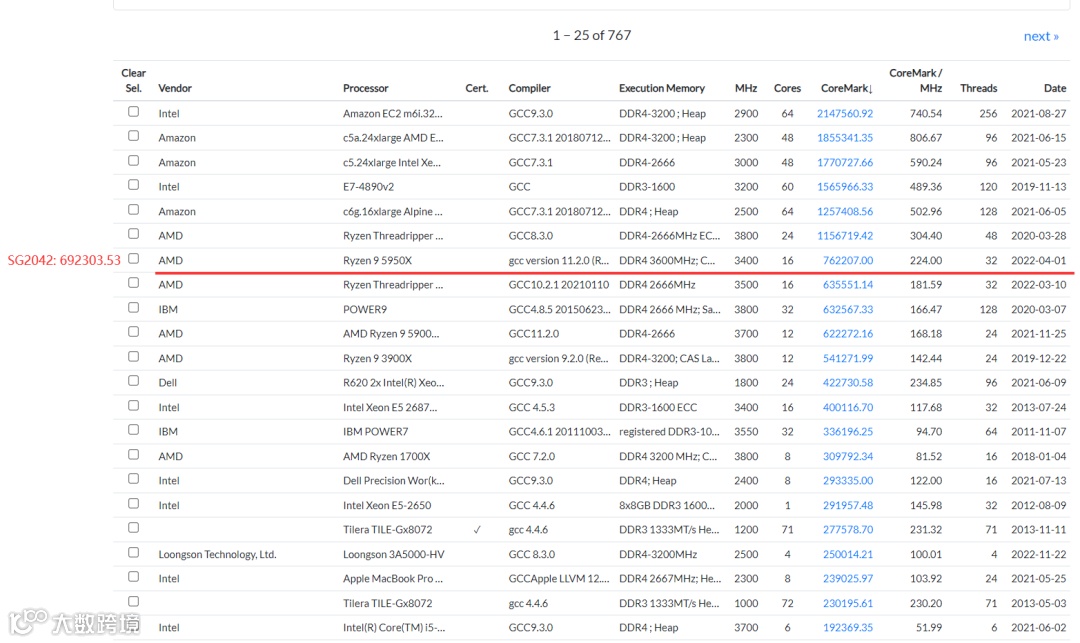1080x643 pixels.
Task: Sort by Processor column header
Action: pyautogui.click(x=366, y=88)
